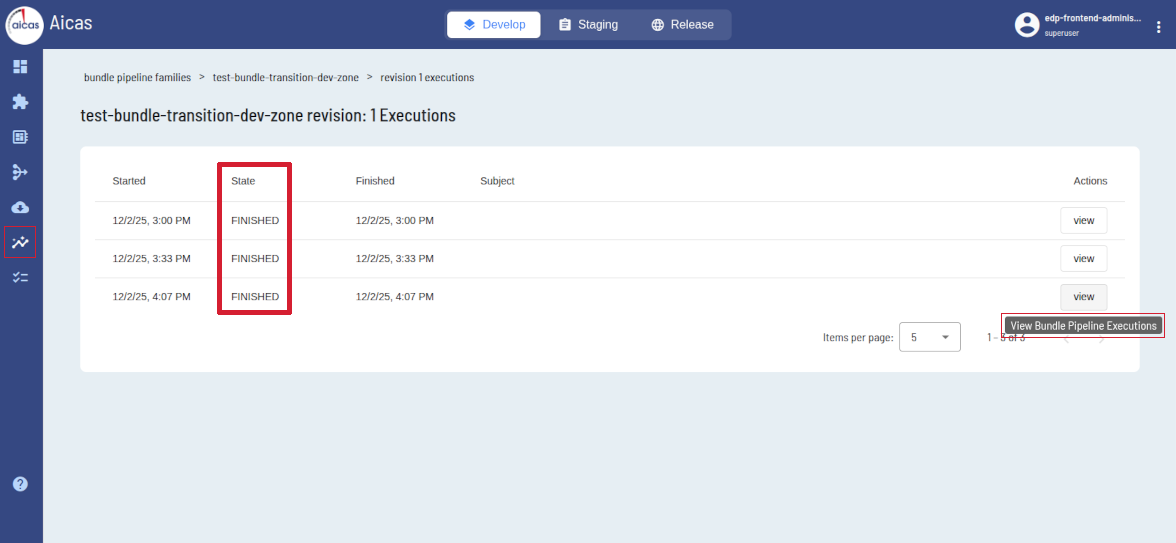Screen dimensions: 1176x543
Task: Open the list panel icon in sidebar
Action: pos(20,137)
